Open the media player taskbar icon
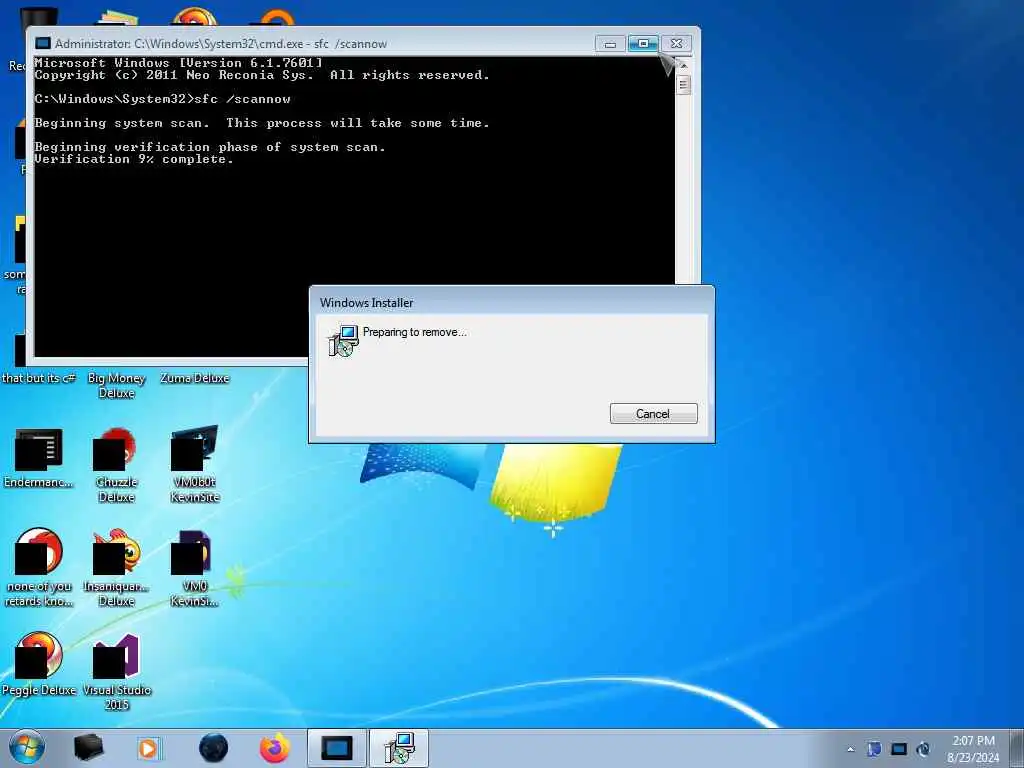 click(149, 748)
